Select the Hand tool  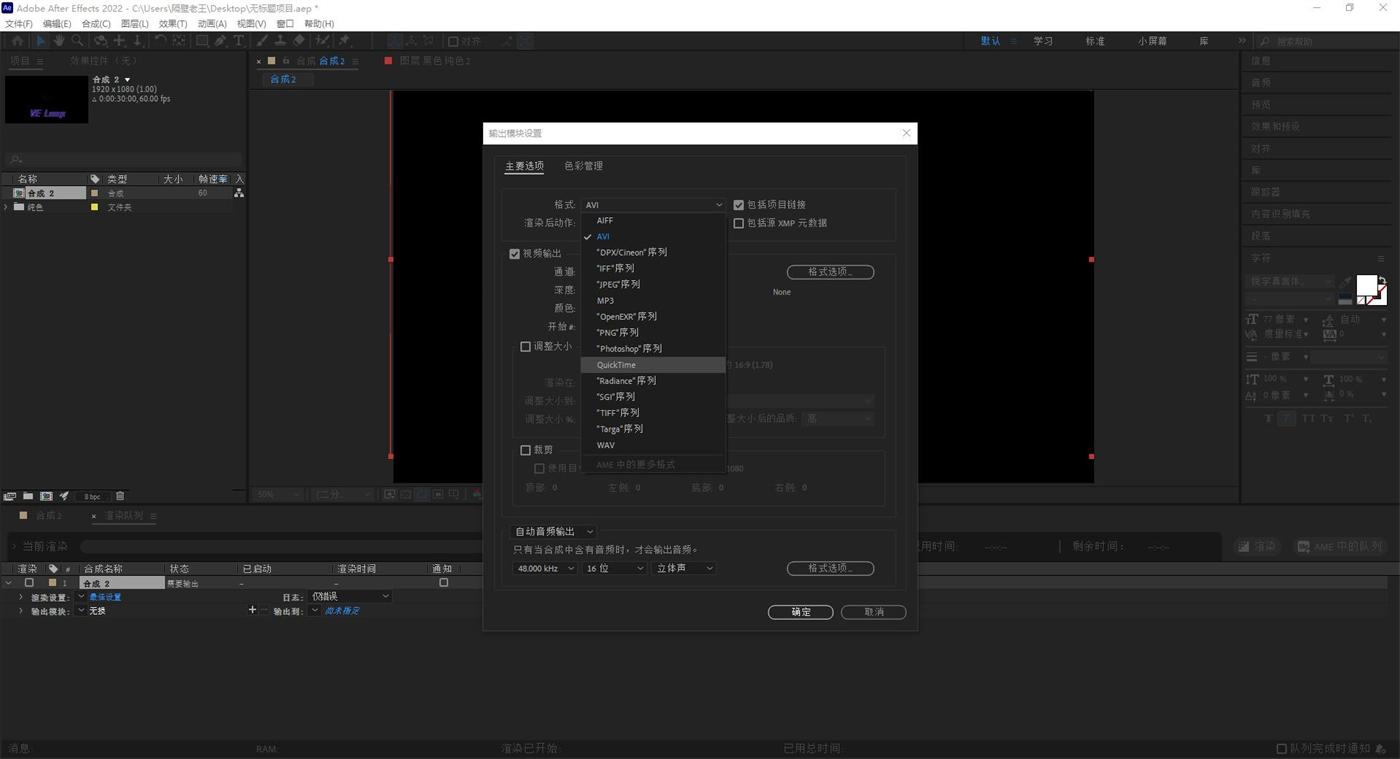tap(59, 41)
